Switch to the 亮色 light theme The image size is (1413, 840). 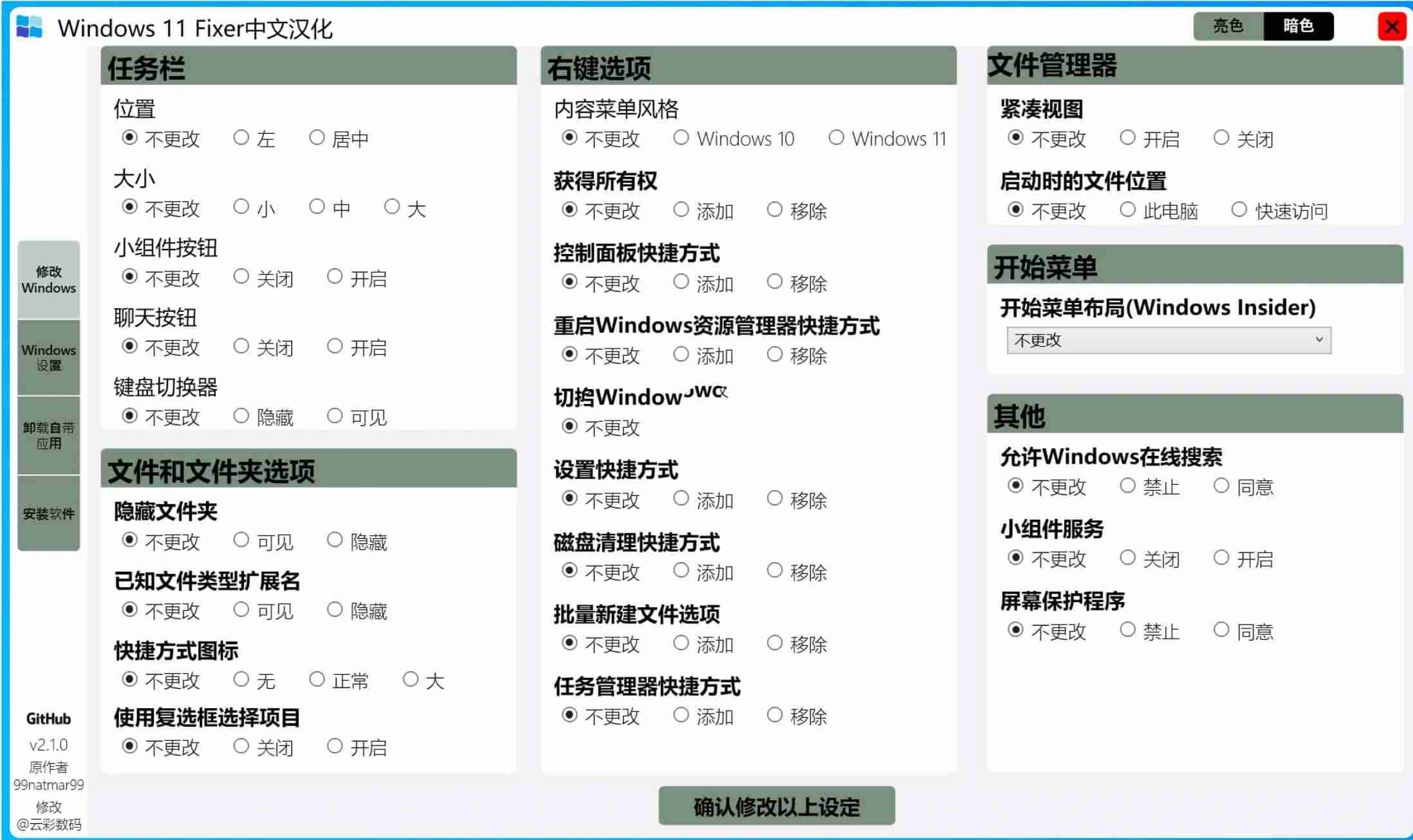pyautogui.click(x=1228, y=26)
